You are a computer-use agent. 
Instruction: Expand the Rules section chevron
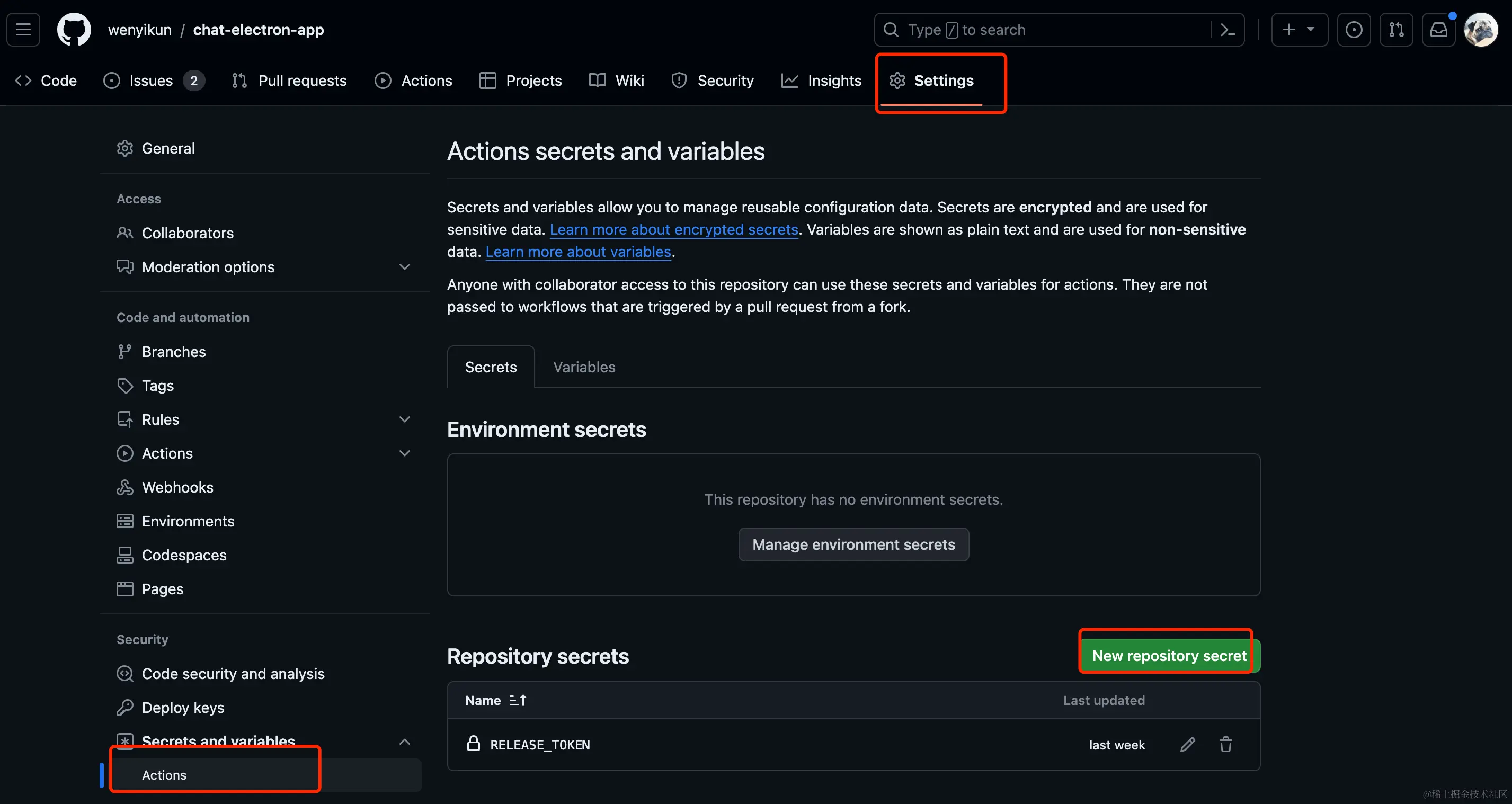404,419
